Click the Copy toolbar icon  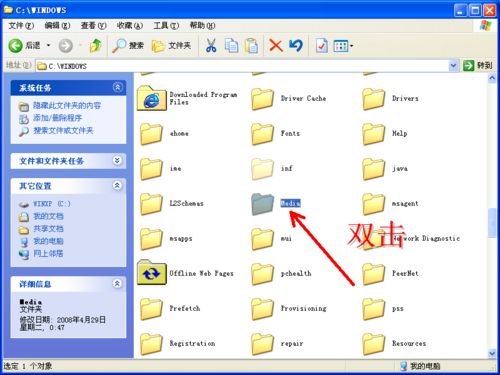231,46
